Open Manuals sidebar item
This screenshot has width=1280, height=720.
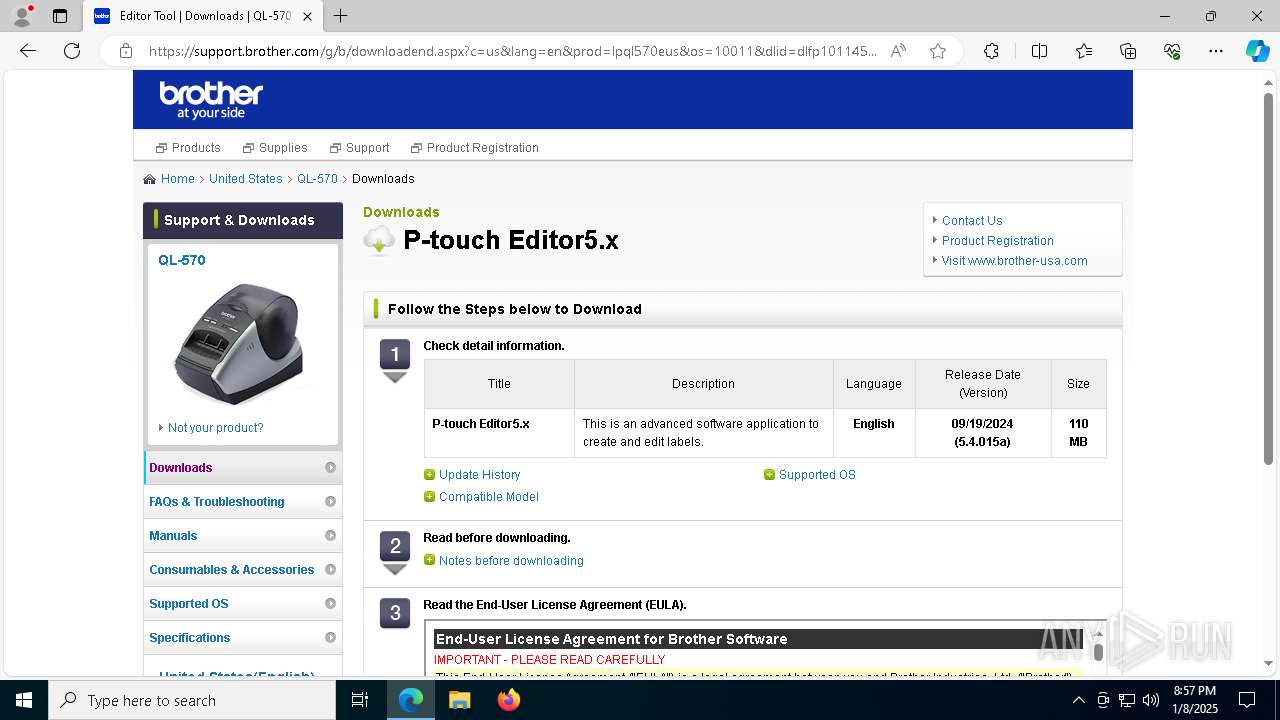(243, 536)
